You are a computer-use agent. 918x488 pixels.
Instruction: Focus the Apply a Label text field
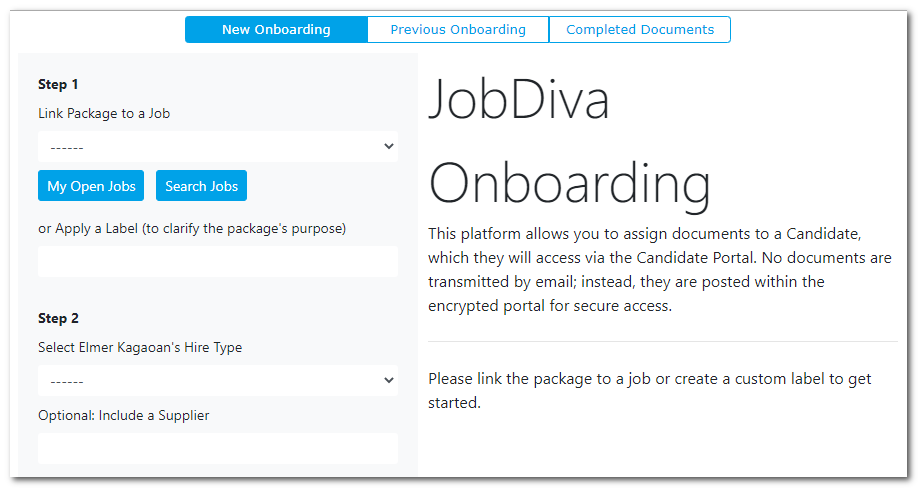click(218, 262)
